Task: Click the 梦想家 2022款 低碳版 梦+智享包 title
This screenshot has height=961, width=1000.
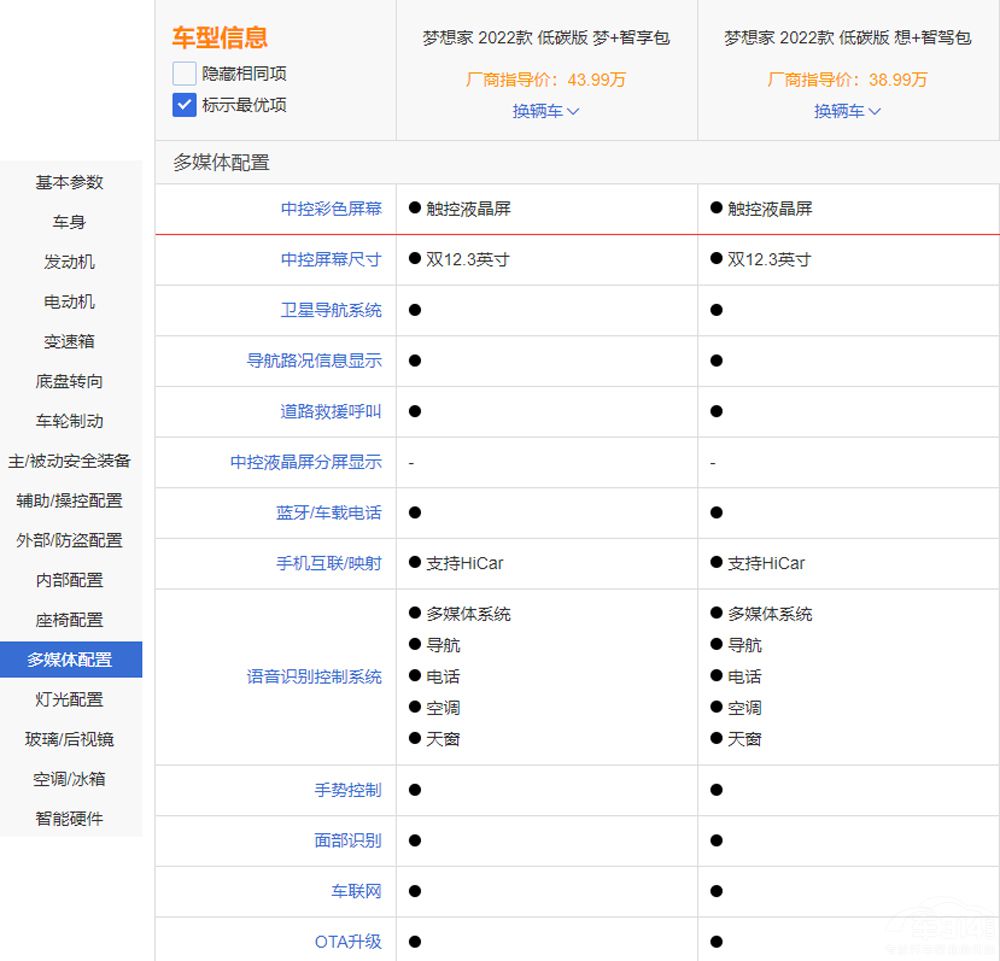Action: coord(546,38)
